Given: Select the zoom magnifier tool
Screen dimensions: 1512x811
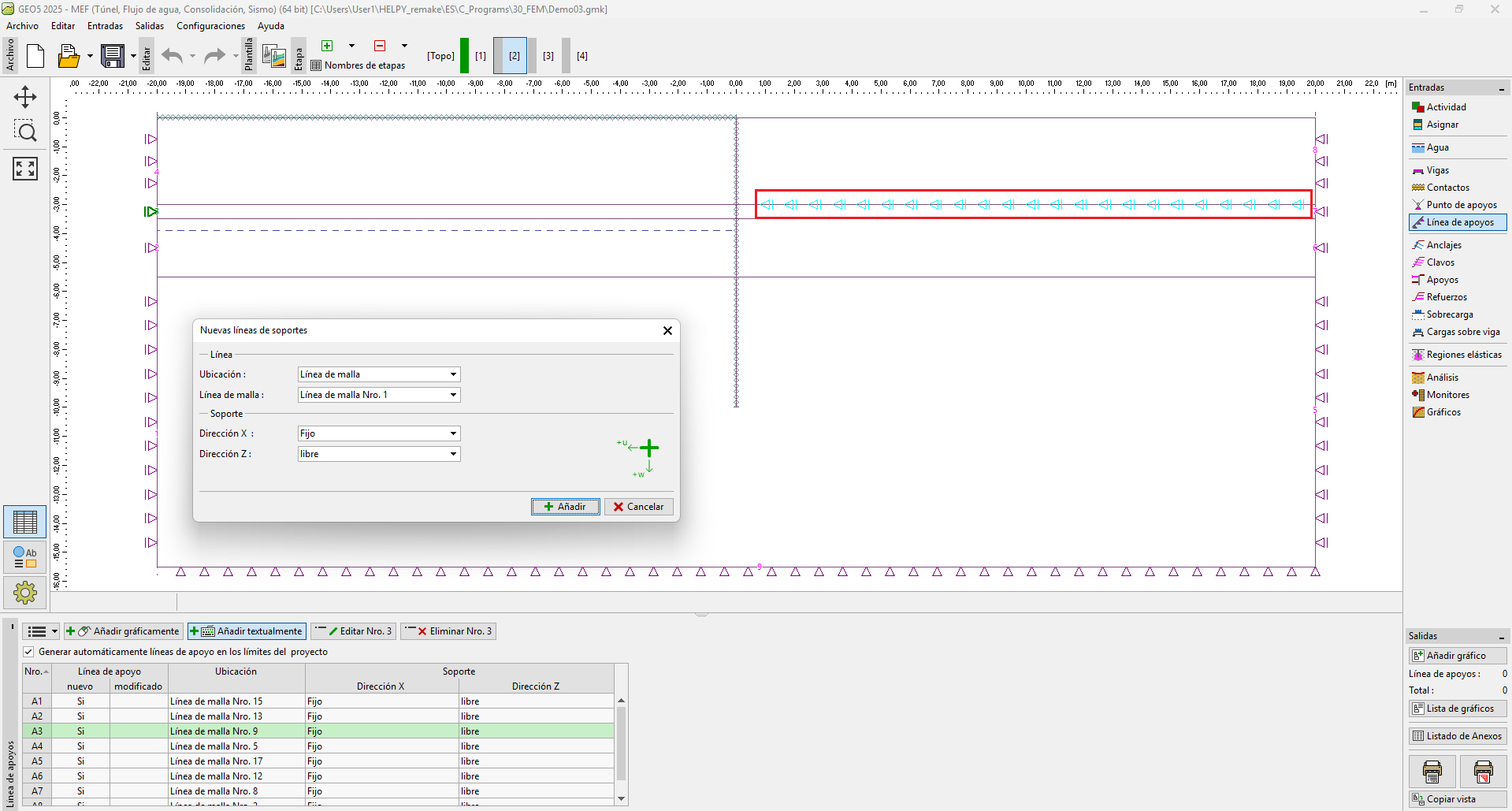Looking at the screenshot, I should point(25,132).
